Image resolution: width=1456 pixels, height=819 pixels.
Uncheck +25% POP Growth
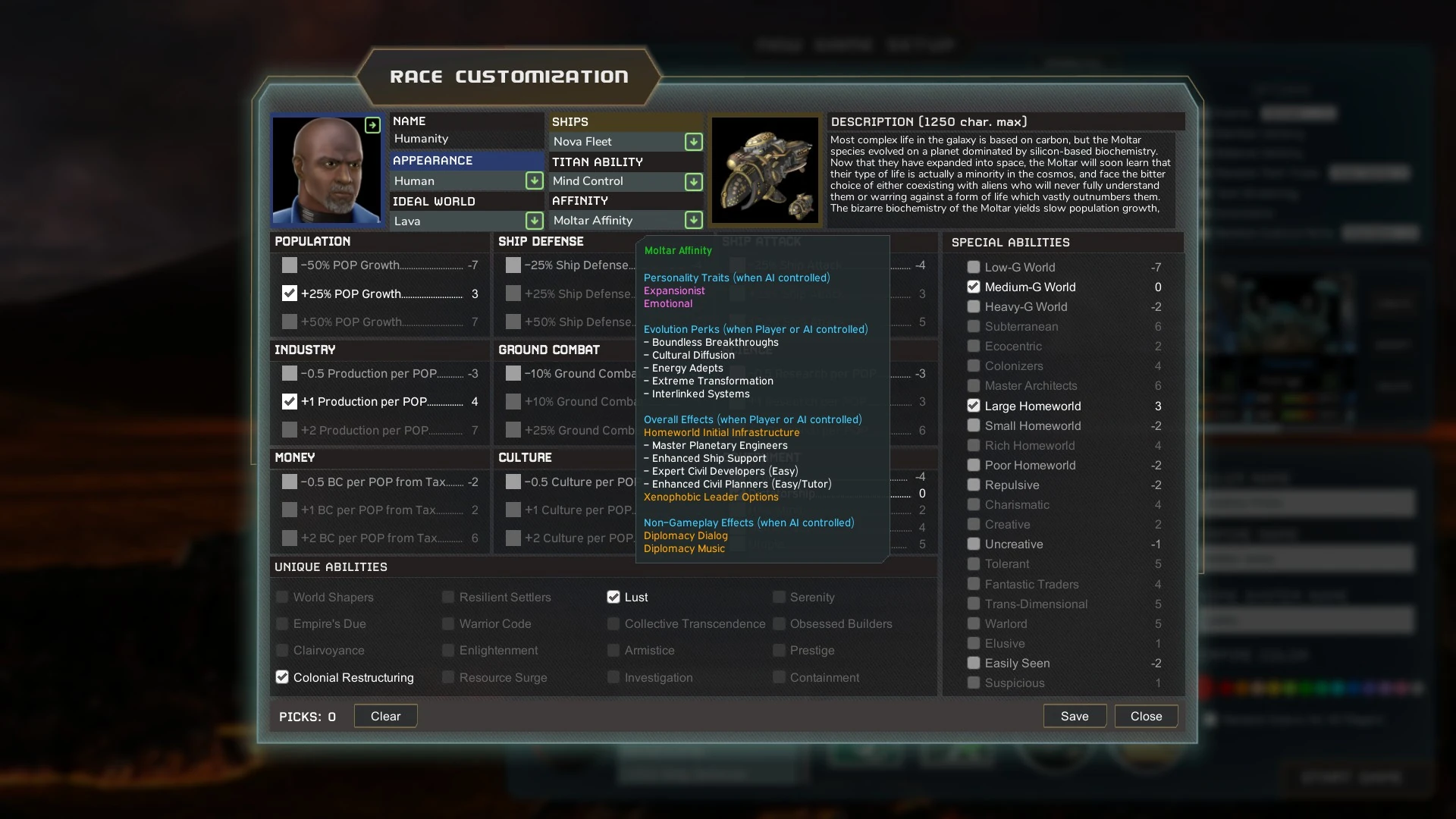(x=290, y=293)
